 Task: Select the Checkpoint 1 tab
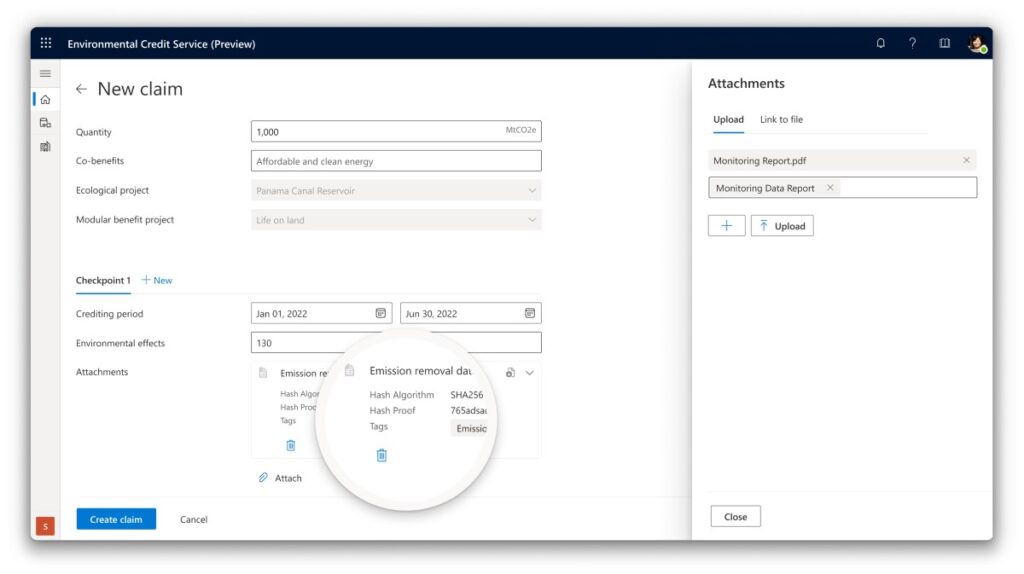pos(103,281)
